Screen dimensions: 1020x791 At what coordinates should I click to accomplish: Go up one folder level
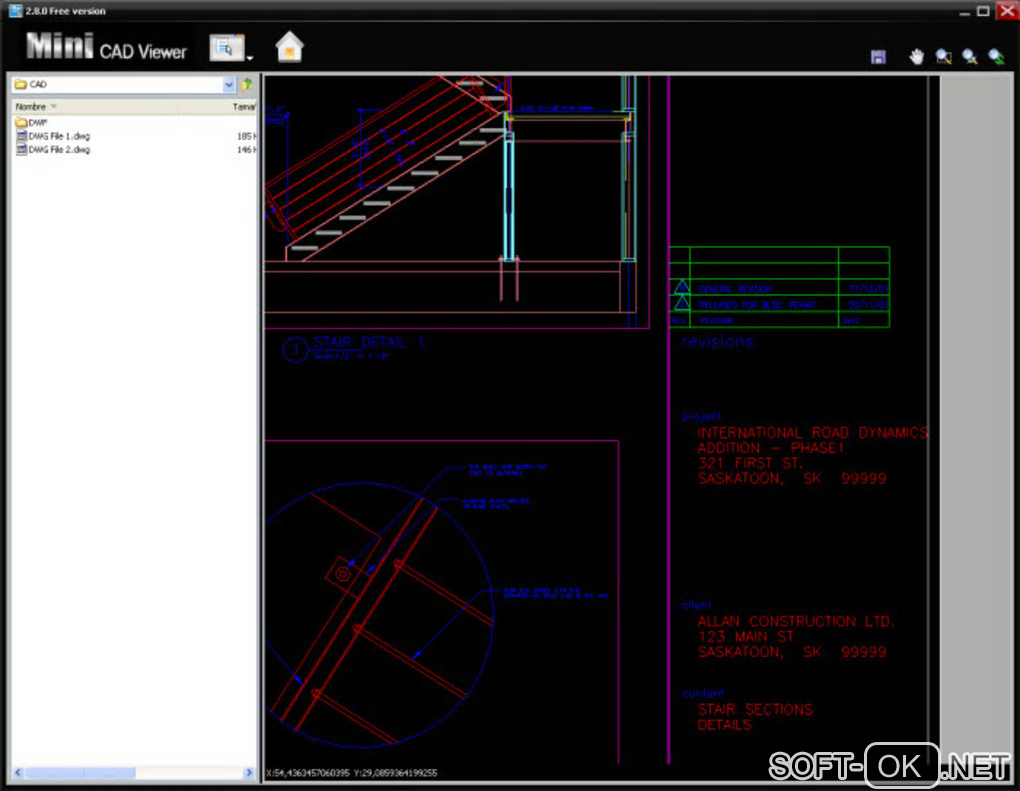pyautogui.click(x=247, y=85)
